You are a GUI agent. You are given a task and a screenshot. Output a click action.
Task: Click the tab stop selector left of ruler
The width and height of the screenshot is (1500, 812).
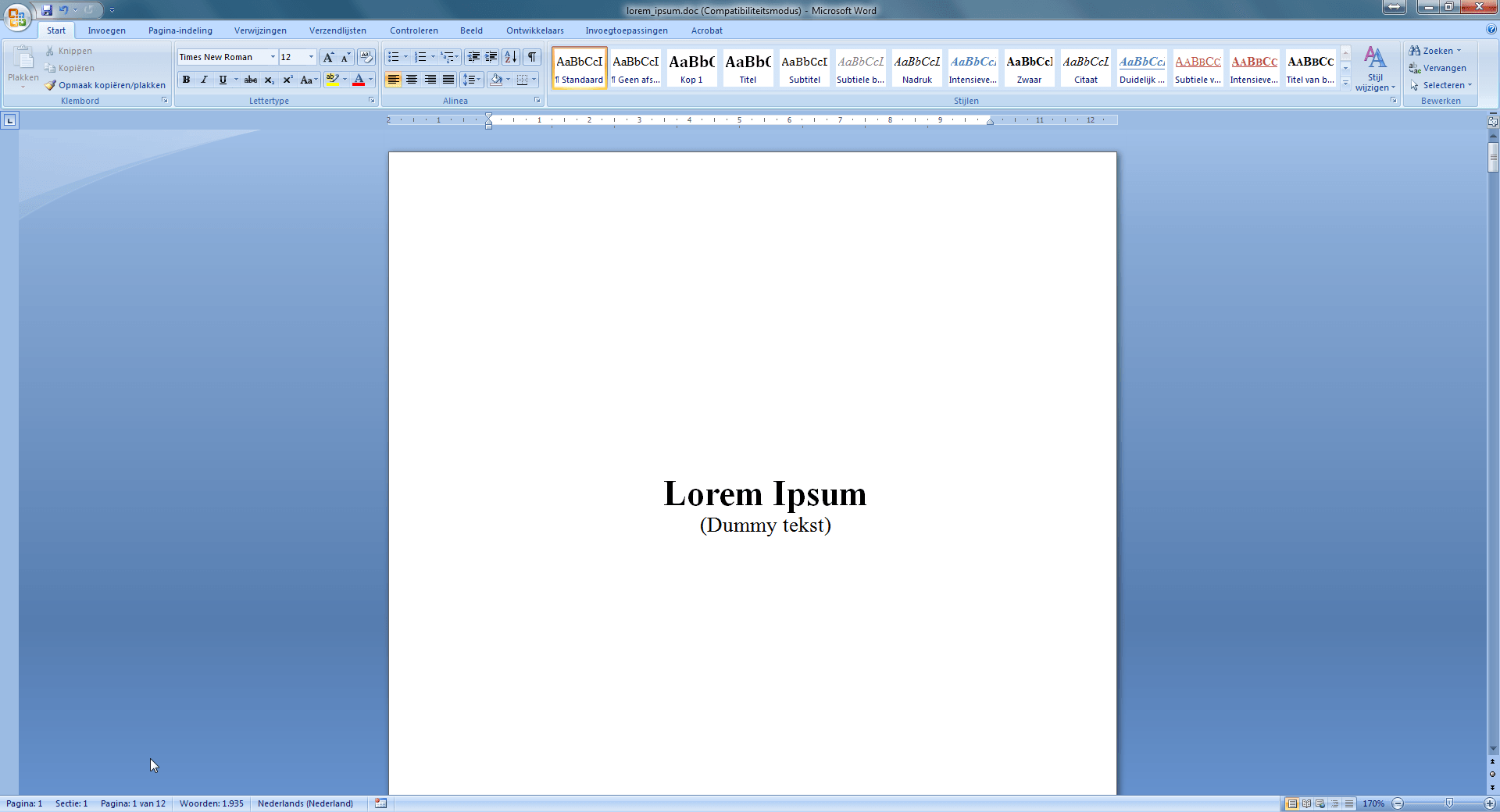pos(9,120)
